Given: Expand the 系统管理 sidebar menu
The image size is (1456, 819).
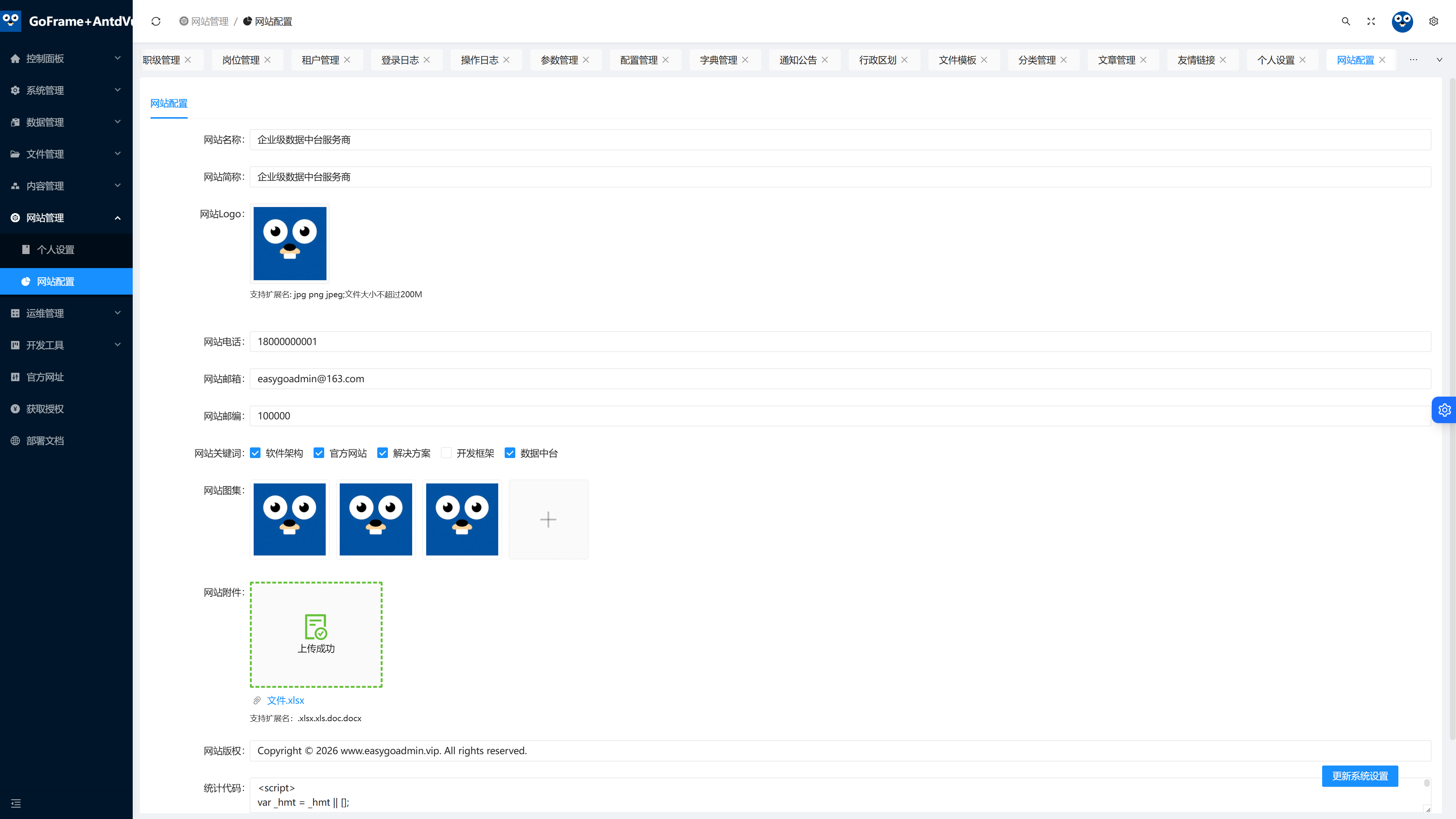Looking at the screenshot, I should tap(66, 91).
